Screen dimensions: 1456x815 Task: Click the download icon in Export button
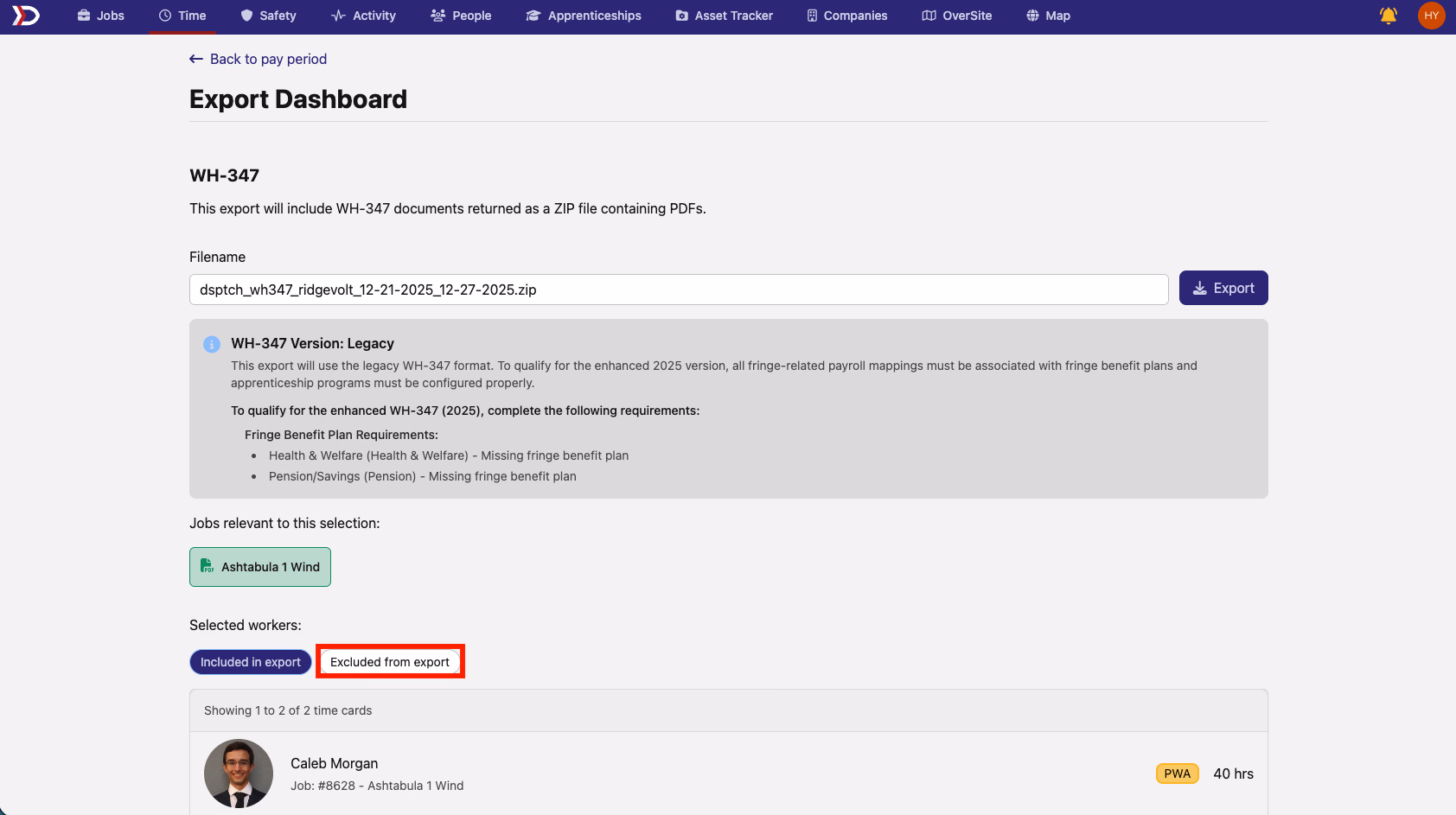click(1200, 289)
